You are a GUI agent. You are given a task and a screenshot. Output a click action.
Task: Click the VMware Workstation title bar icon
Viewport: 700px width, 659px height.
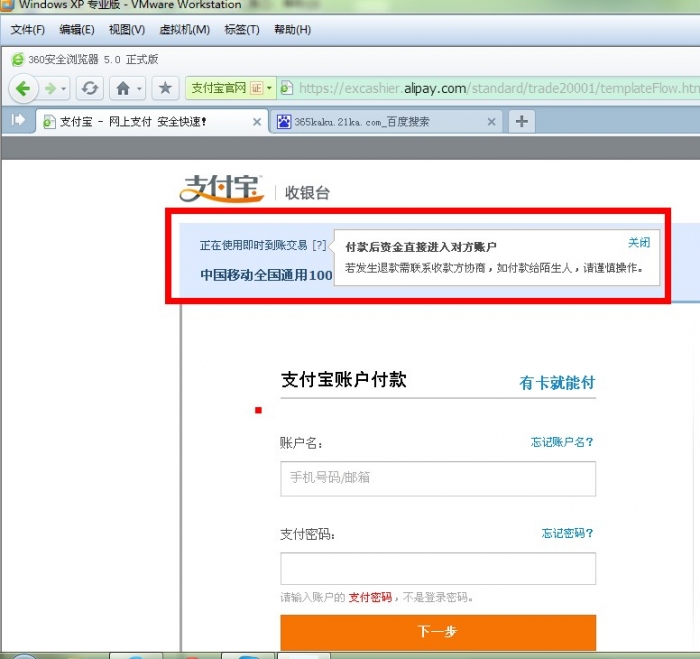click(x=7, y=4)
